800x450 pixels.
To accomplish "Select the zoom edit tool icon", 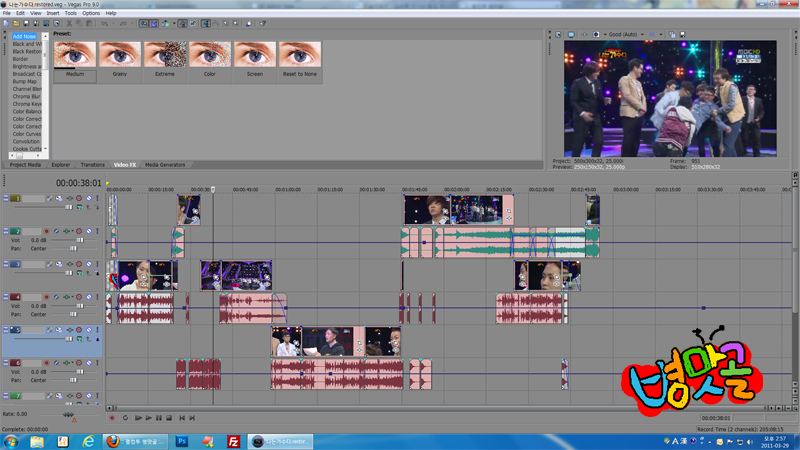I will point(236,23).
